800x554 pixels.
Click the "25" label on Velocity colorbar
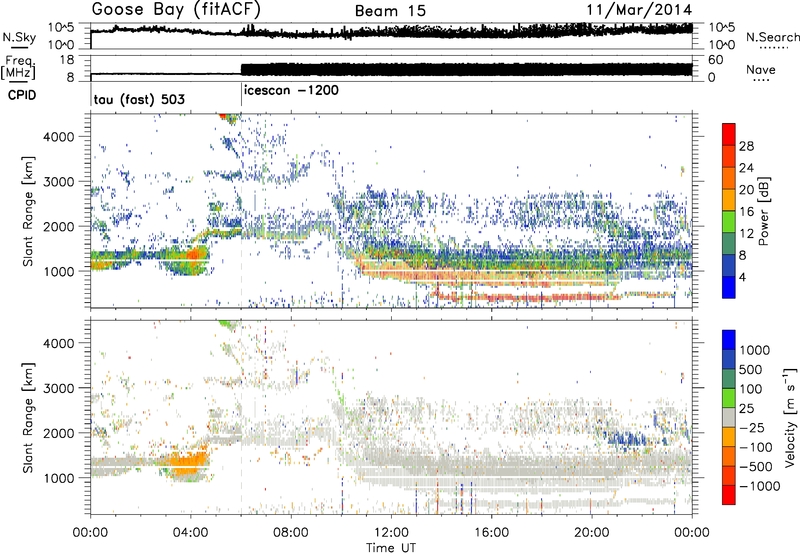[747, 409]
